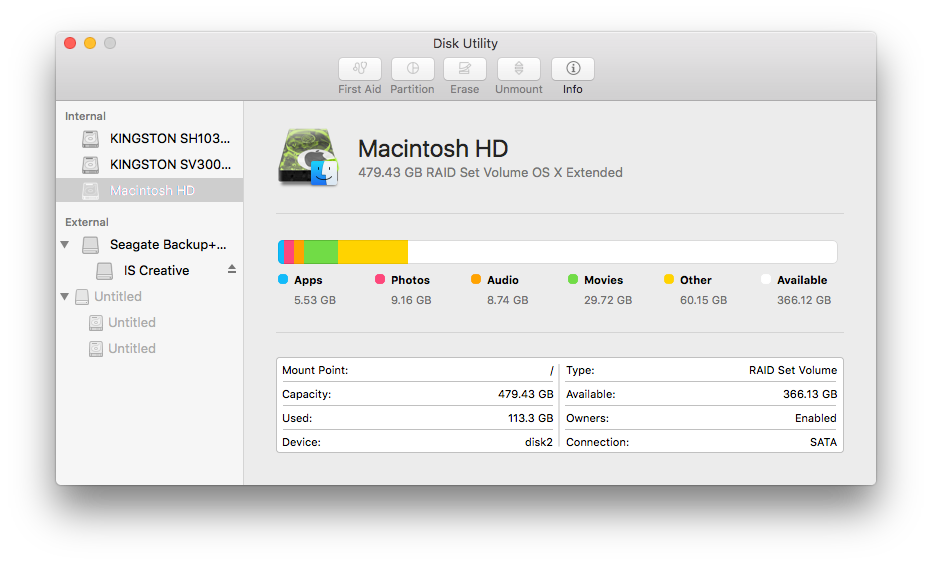The width and height of the screenshot is (932, 565).
Task: Click the green Movies segment in usage bar
Action: [320, 252]
